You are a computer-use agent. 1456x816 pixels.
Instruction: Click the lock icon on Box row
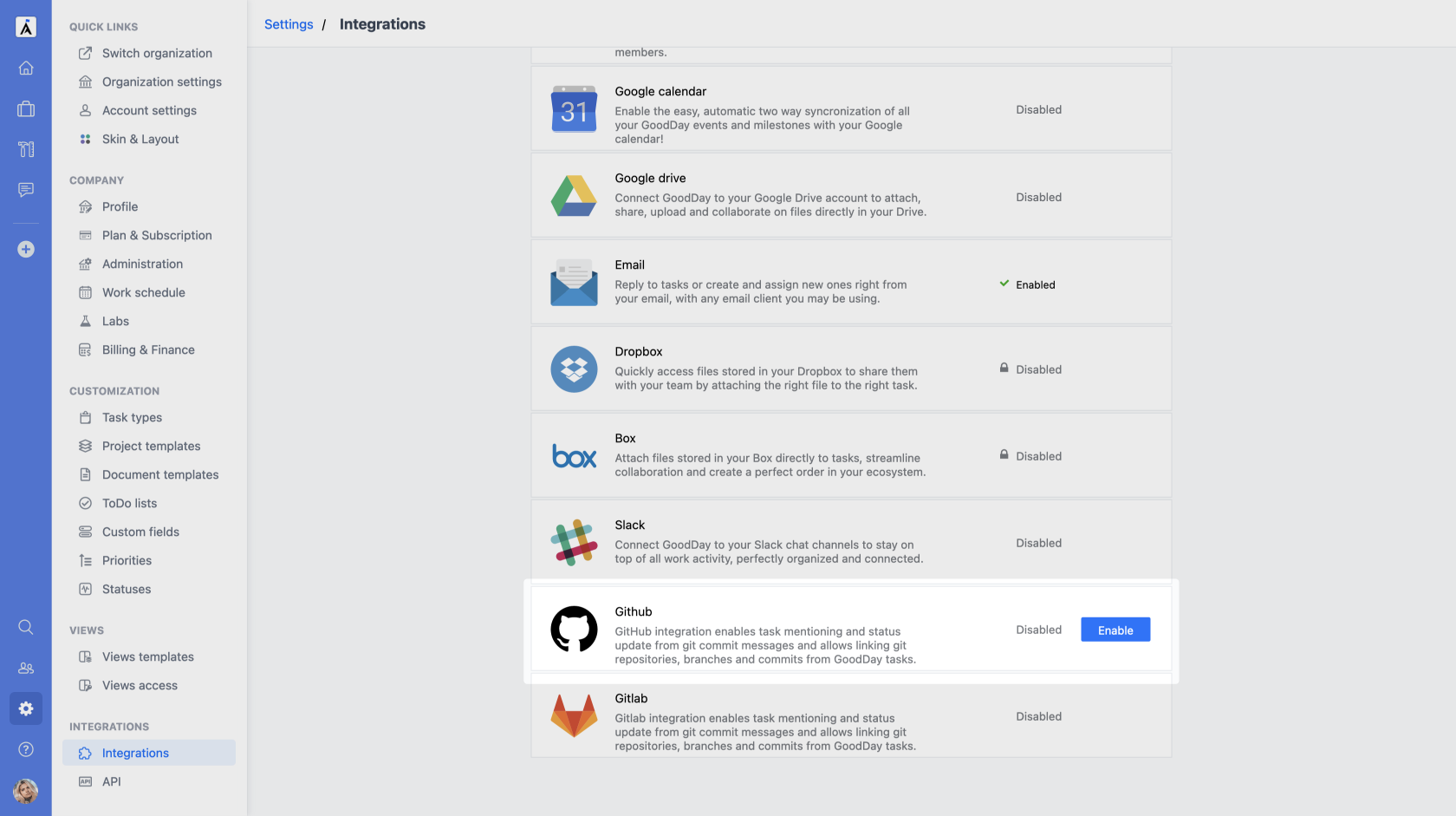[x=1004, y=454]
